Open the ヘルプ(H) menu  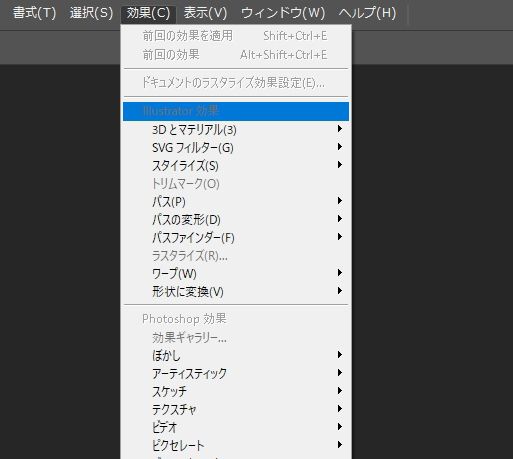(x=367, y=13)
